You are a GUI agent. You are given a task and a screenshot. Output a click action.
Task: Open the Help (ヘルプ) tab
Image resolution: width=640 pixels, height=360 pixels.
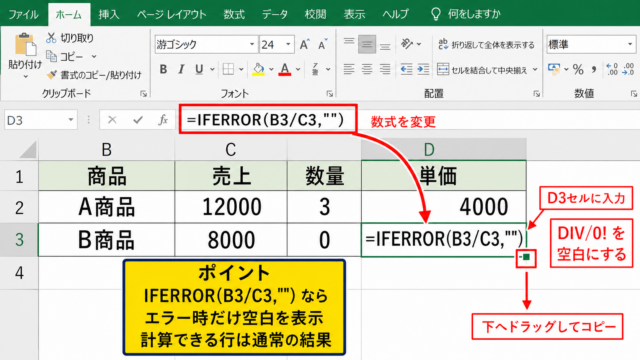[x=396, y=14]
